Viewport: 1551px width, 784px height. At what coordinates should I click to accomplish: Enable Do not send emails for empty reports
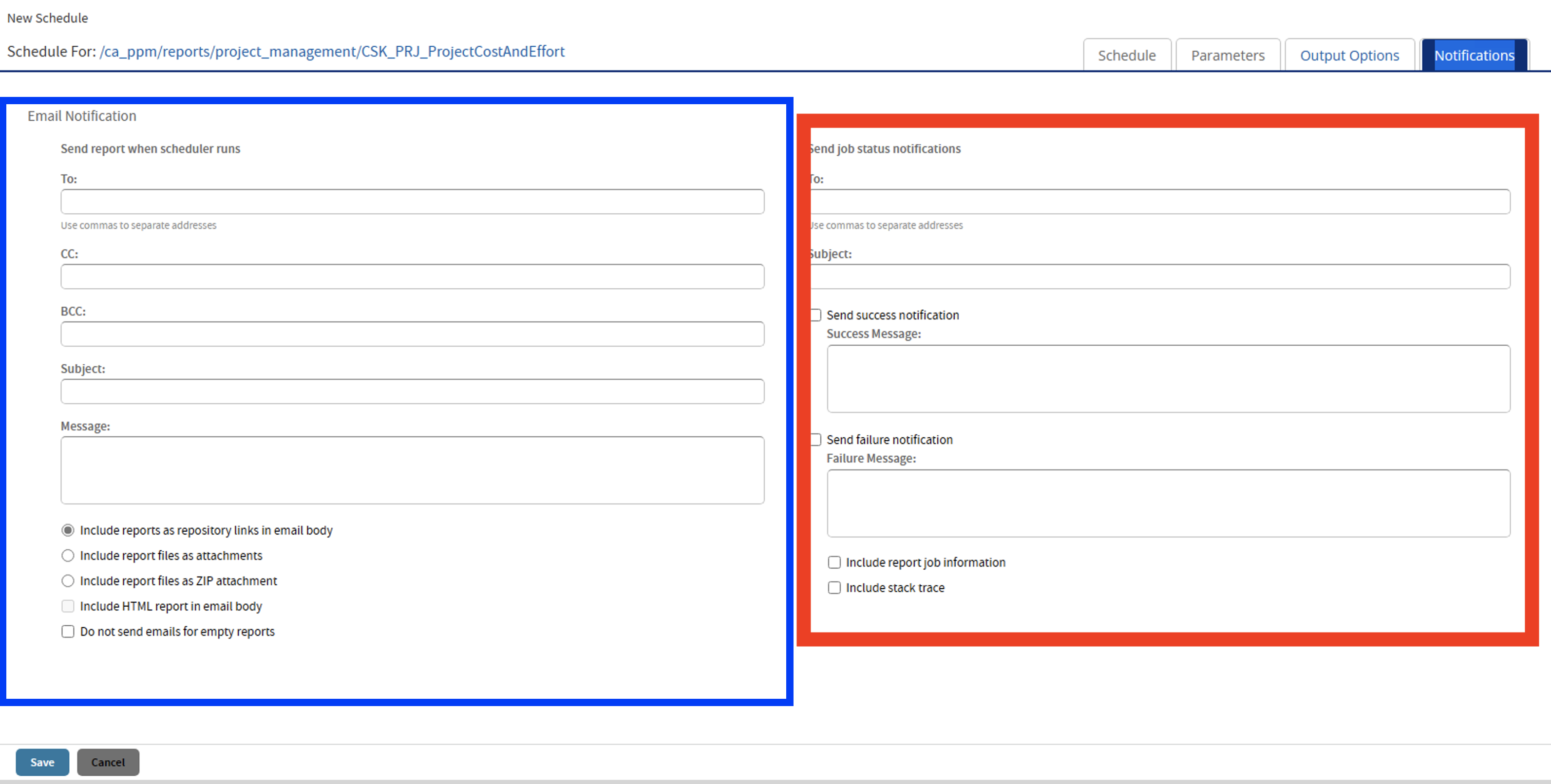click(x=68, y=631)
